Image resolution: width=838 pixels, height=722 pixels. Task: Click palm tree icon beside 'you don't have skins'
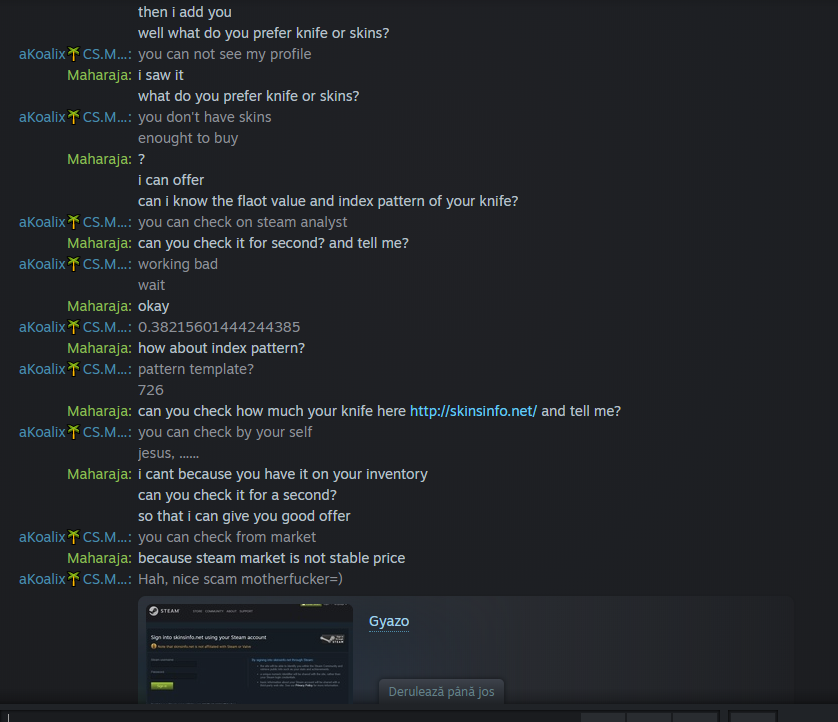coord(73,117)
